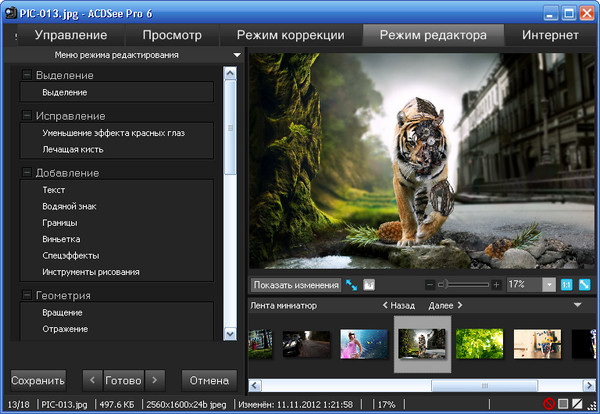Go to previous image with left arrow
Image resolution: width=600 pixels, height=414 pixels.
[x=91, y=380]
